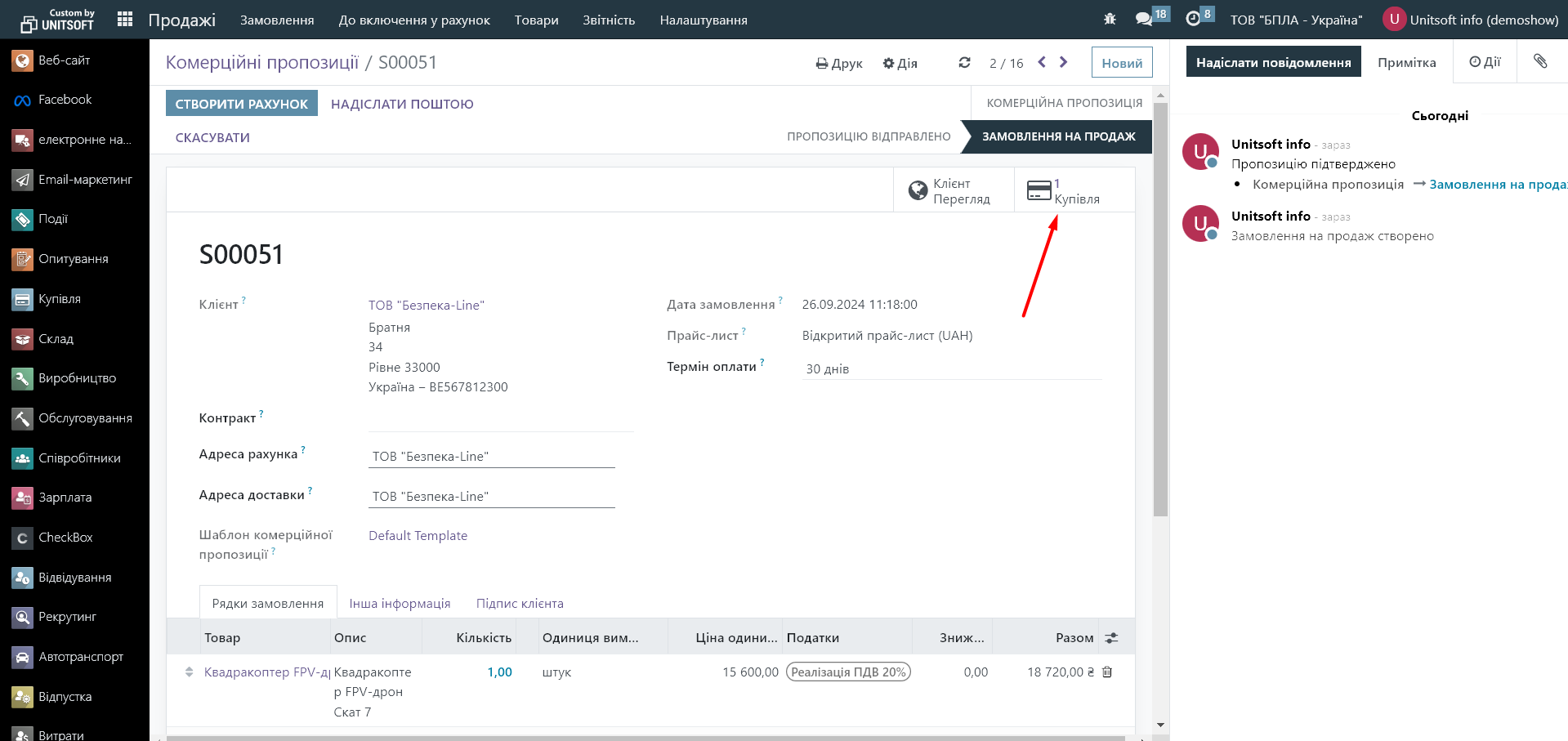Screen dimensions: 1568x741
Task: Open the Термін оплати field dropdown
Action: point(951,368)
